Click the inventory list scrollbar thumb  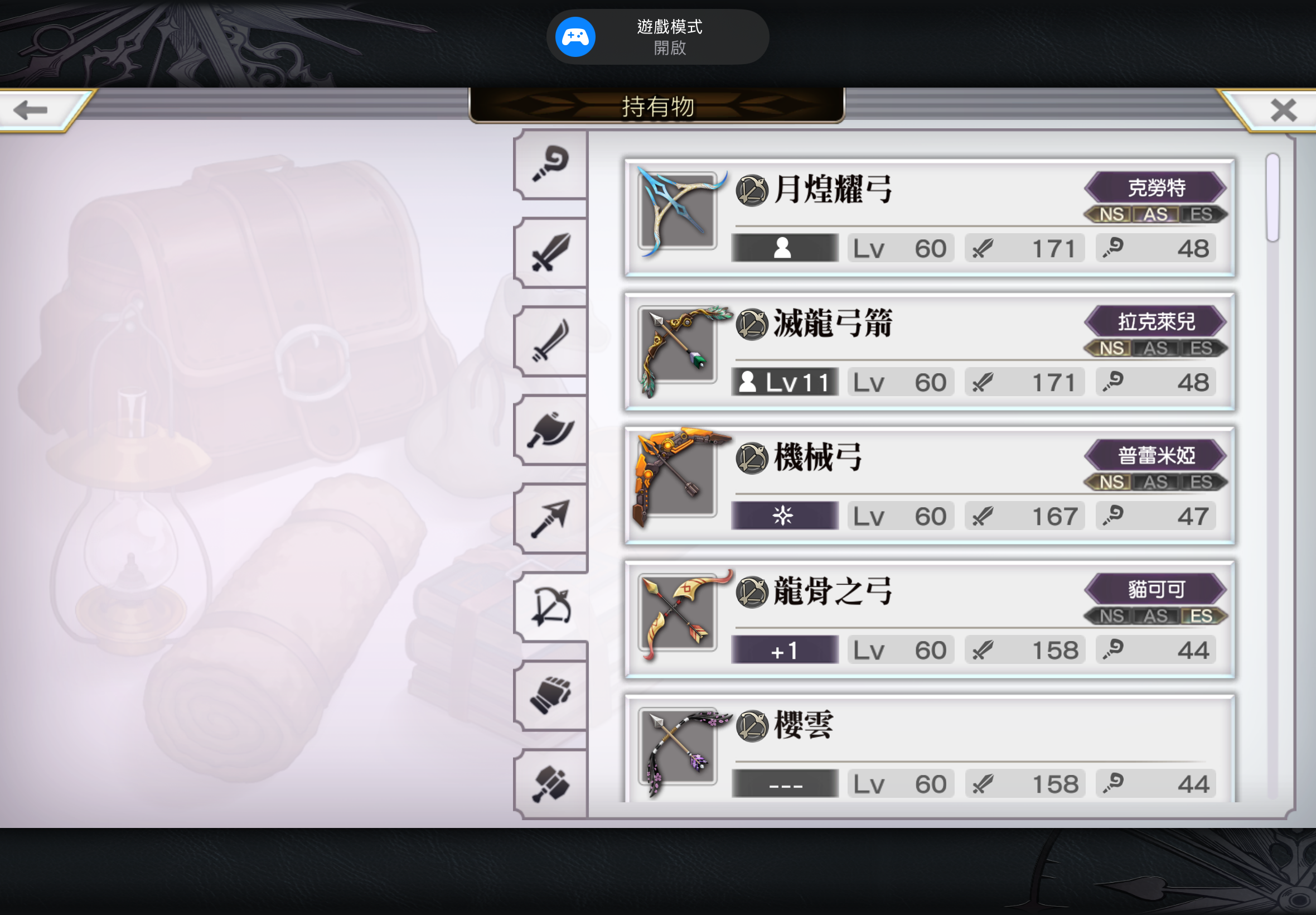[x=1273, y=198]
